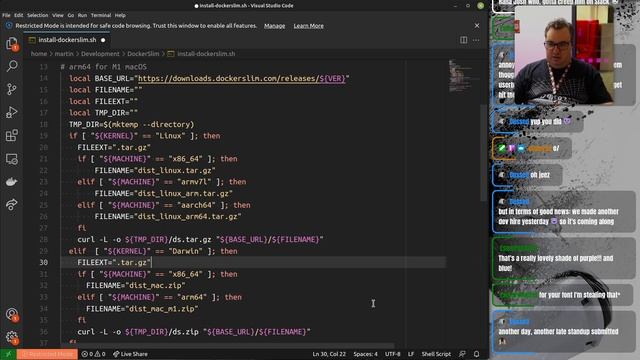The height and width of the screenshot is (360, 640).
Task: Click 'home' in the breadcrumb path
Action: (39, 54)
